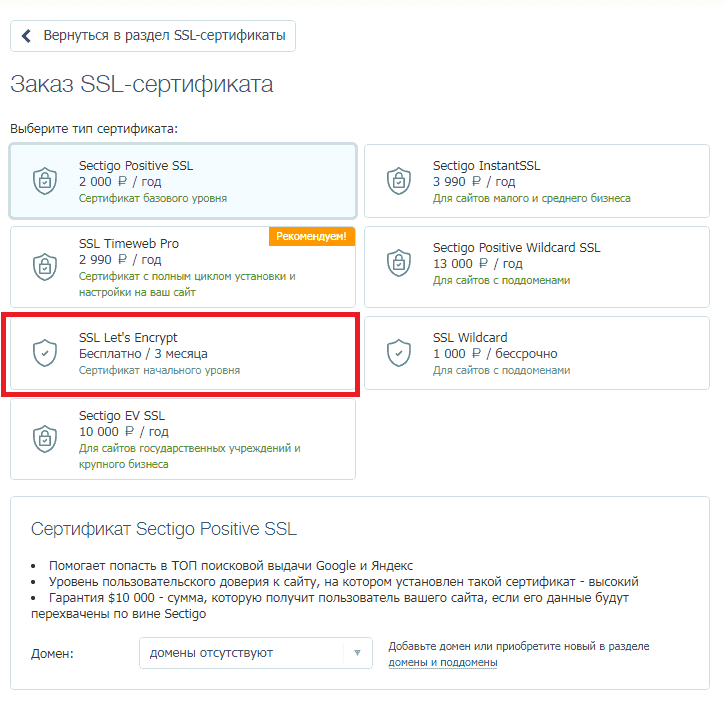Click the checkmark shield icon of SSL Let's Encrypt

tap(45, 353)
